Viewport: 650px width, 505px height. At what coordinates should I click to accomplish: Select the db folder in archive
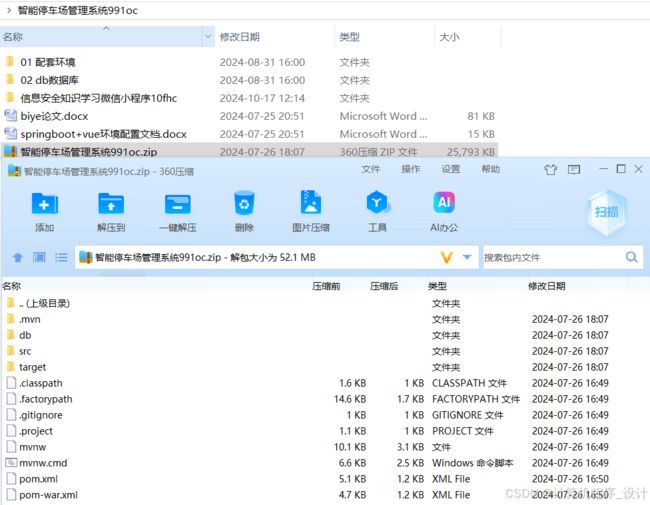pyautogui.click(x=25, y=335)
